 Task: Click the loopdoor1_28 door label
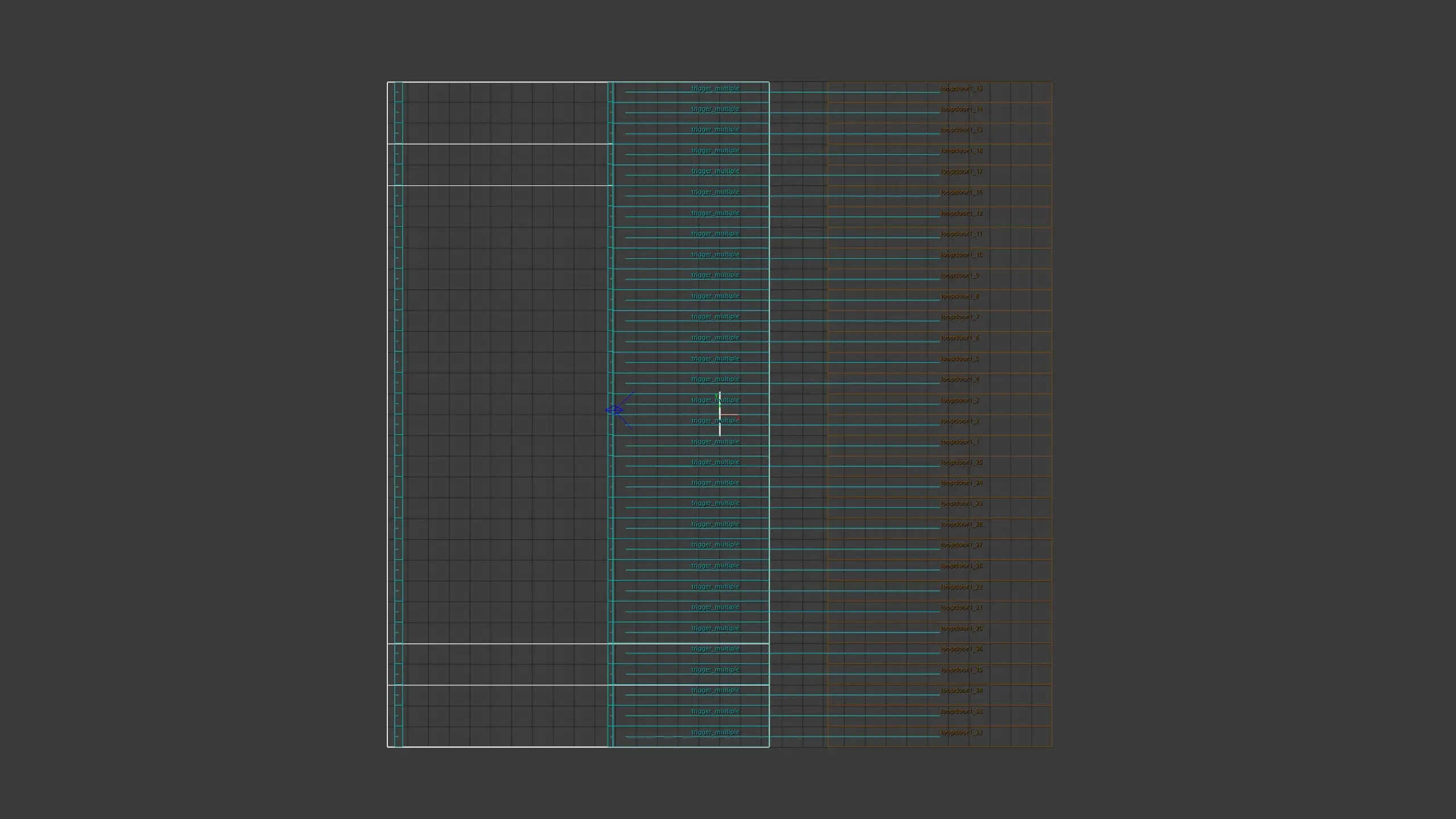tap(961, 524)
